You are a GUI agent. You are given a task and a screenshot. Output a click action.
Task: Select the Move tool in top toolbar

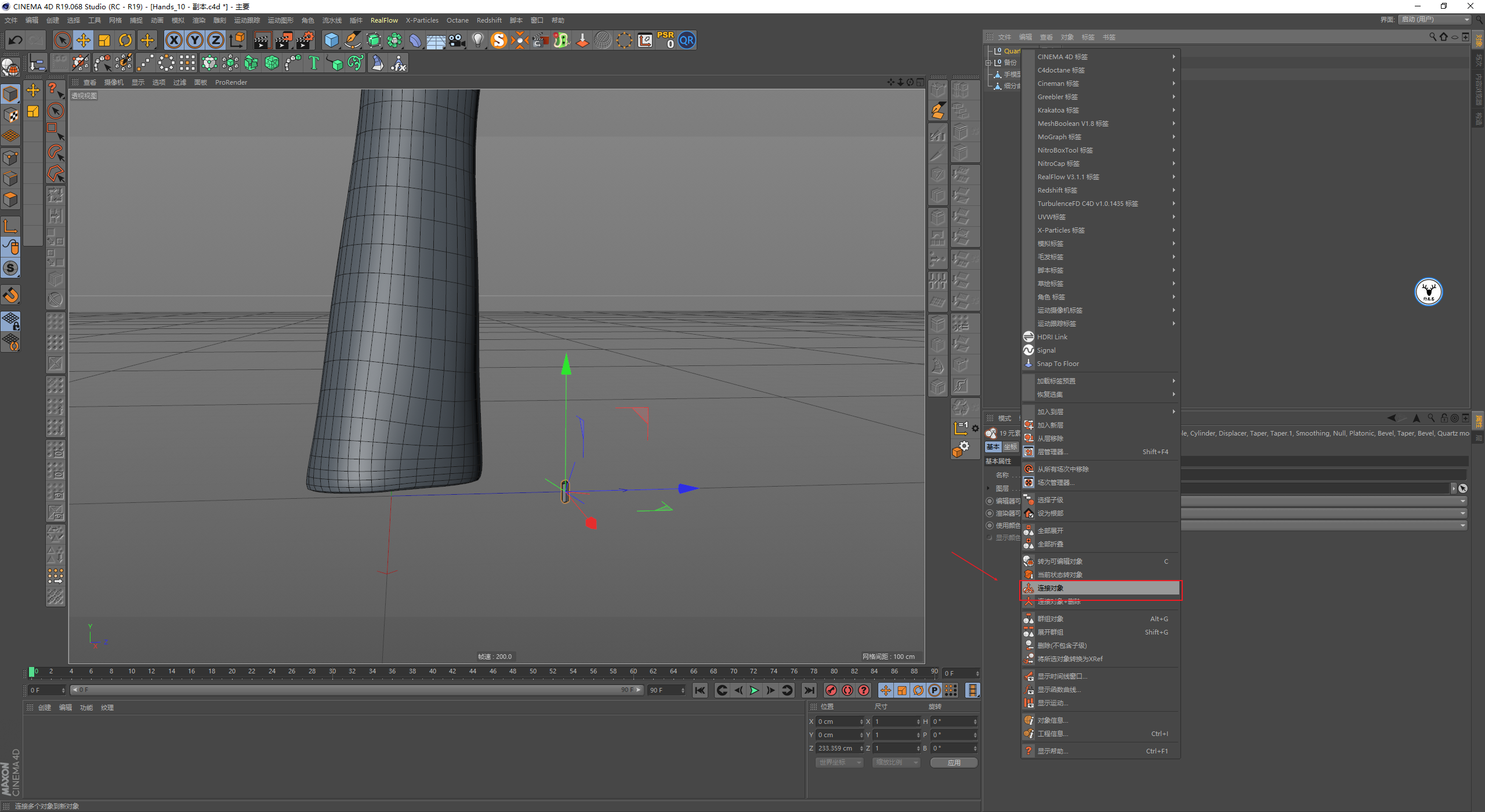coord(84,41)
